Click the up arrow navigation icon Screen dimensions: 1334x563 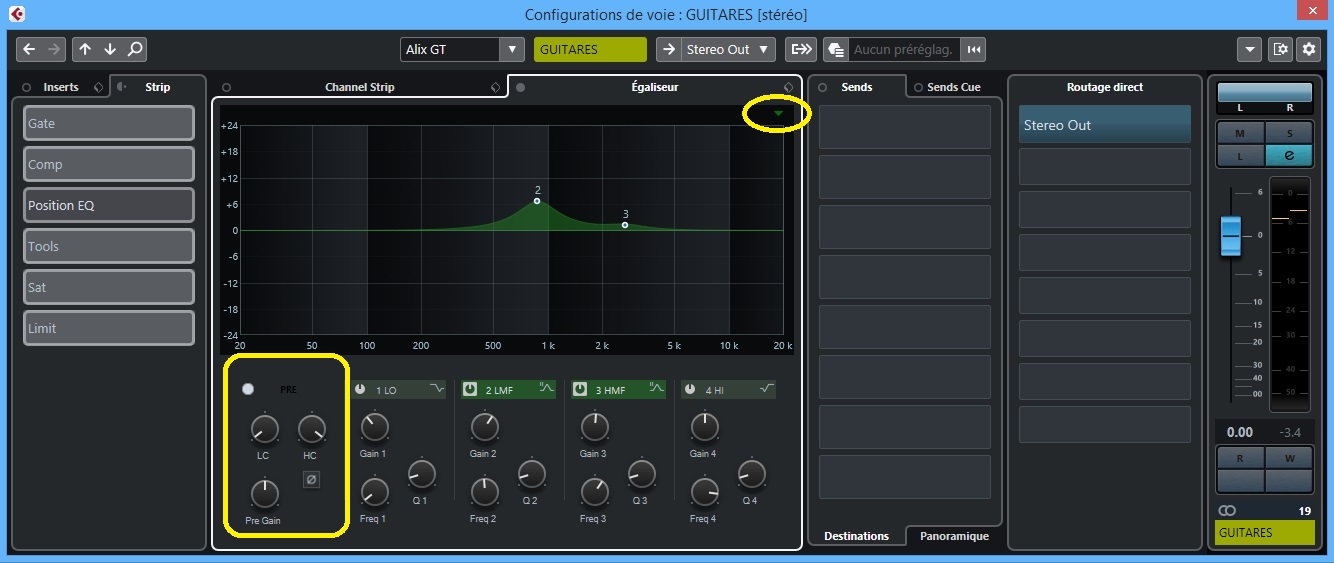pos(85,49)
